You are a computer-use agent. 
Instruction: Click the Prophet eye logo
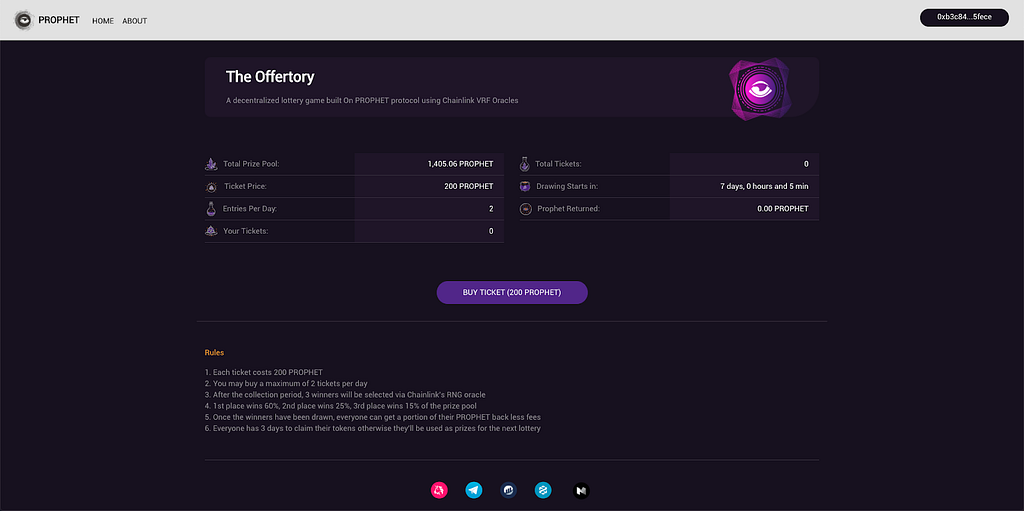click(24, 20)
